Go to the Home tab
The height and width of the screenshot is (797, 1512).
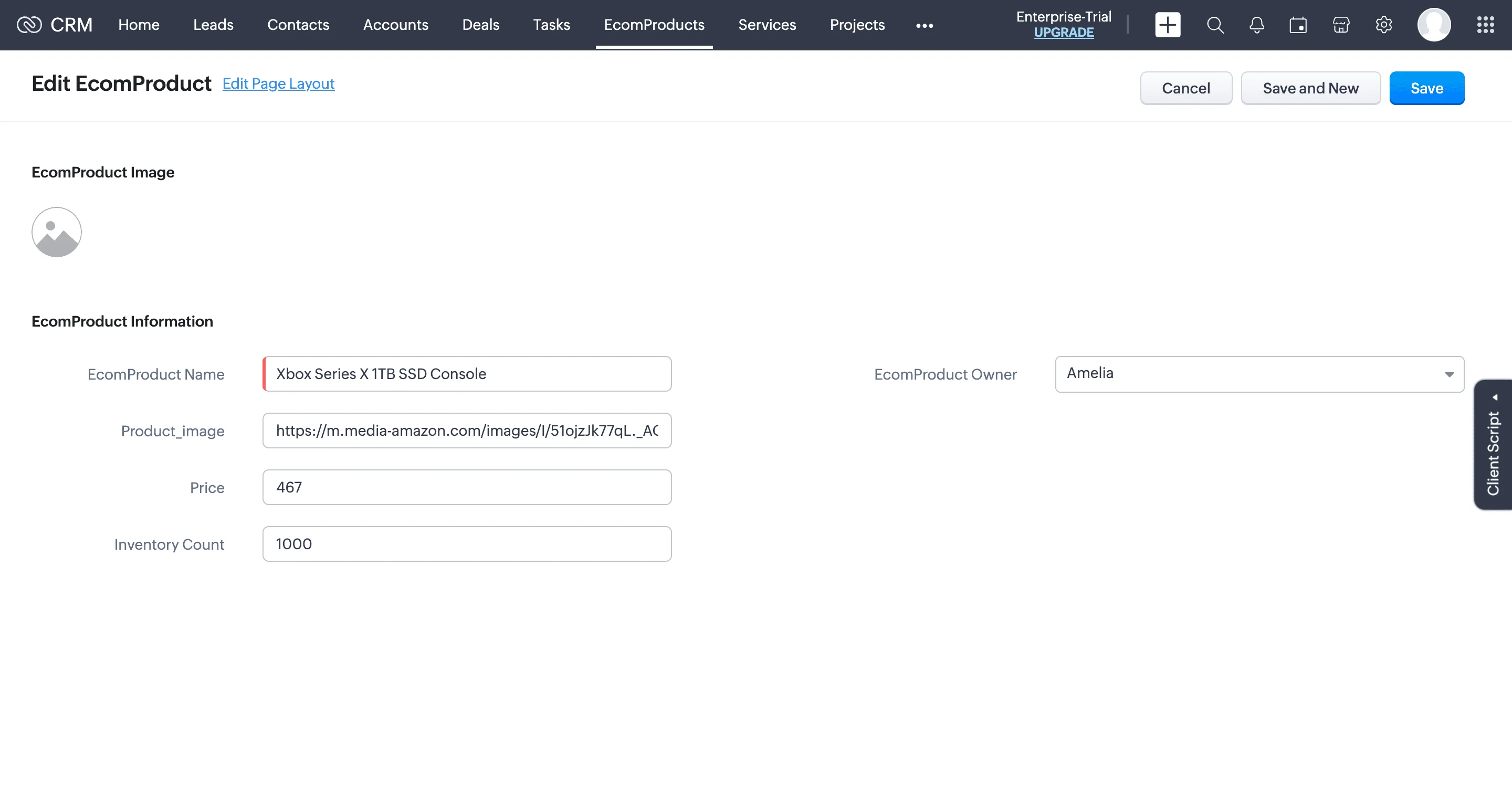139,25
